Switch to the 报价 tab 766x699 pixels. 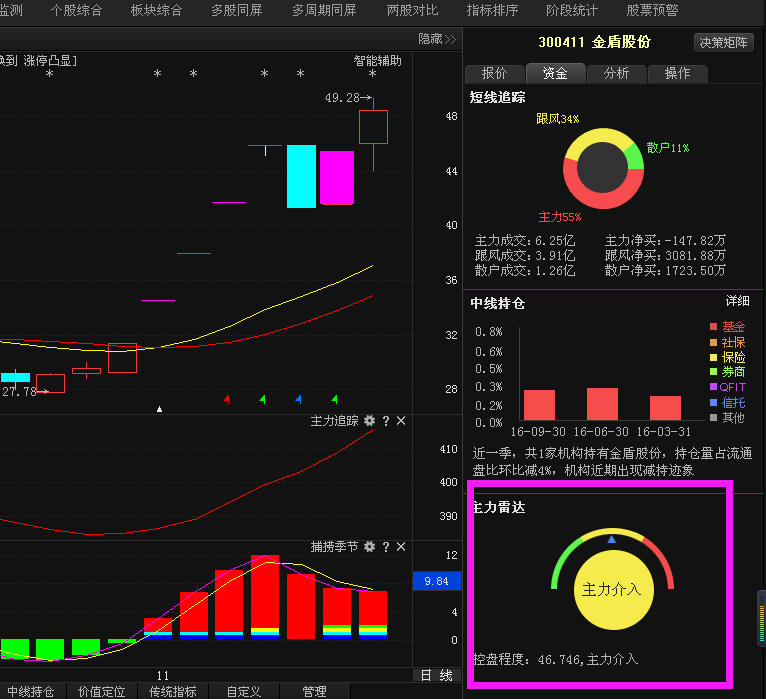pyautogui.click(x=494, y=74)
